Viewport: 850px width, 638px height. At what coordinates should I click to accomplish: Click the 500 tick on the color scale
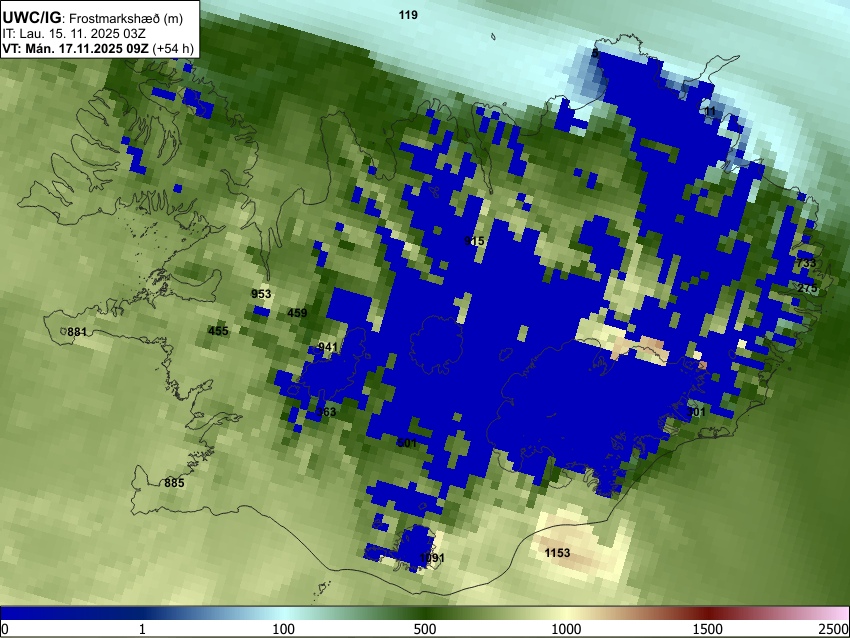pos(425,629)
